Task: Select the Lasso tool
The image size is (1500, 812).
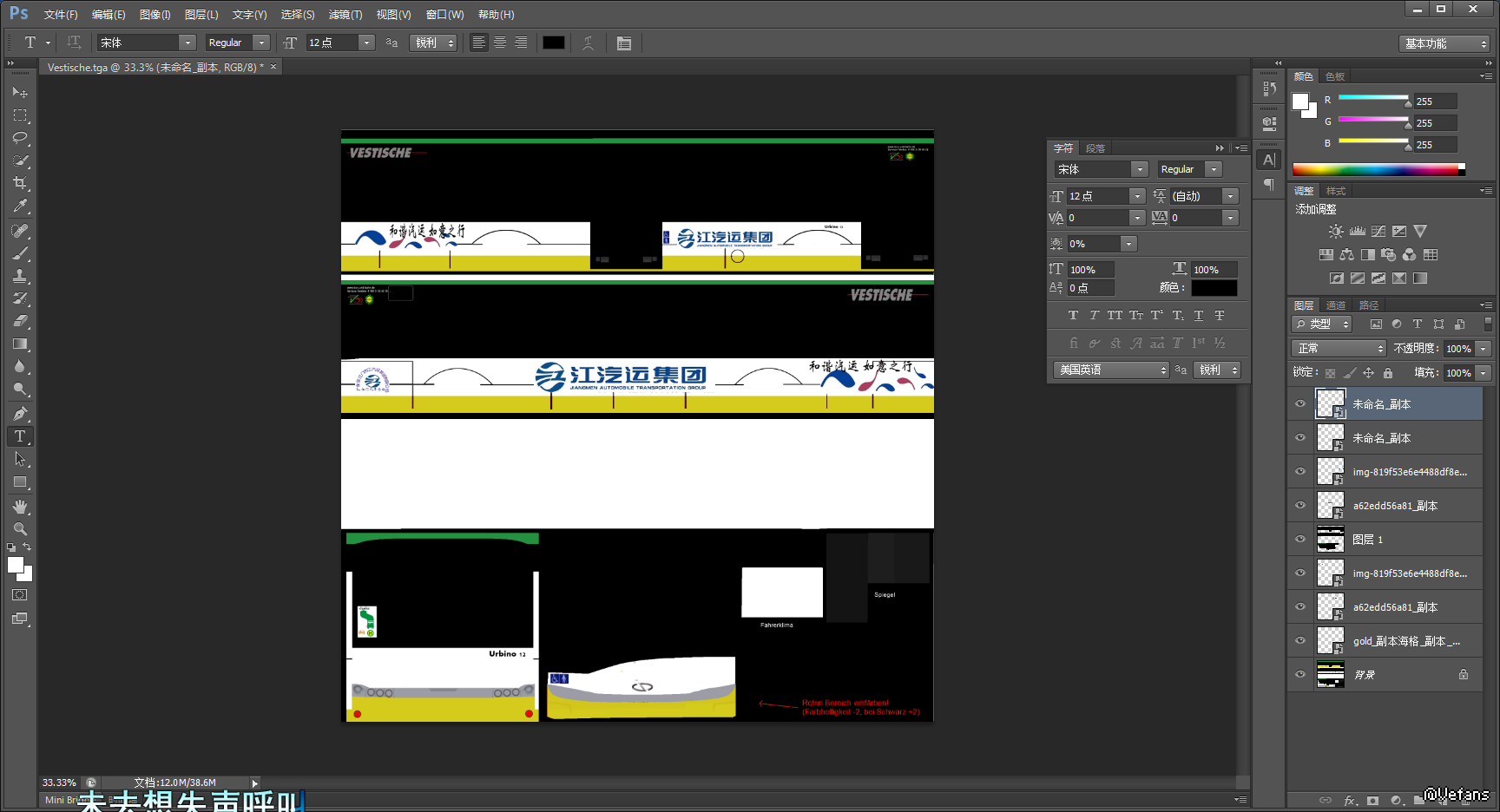Action: tap(20, 138)
